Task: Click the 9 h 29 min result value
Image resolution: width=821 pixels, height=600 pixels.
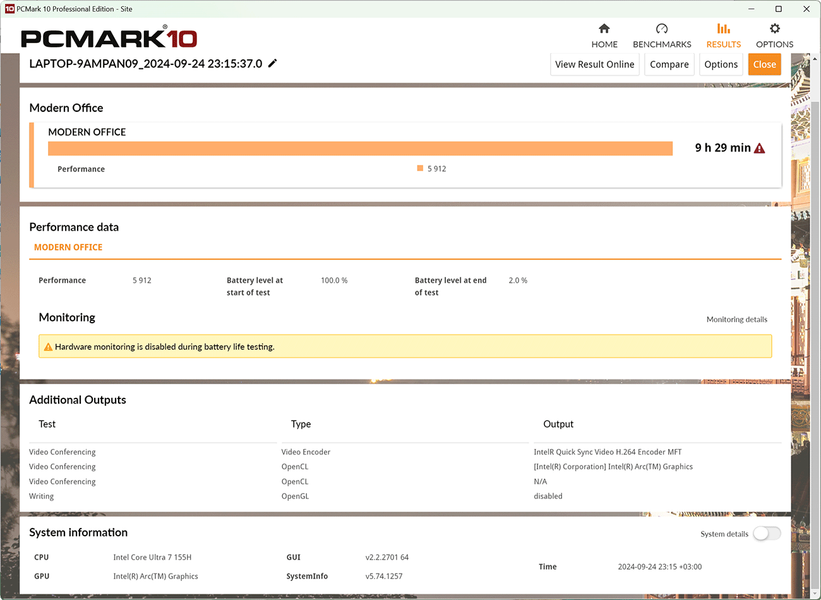Action: [723, 148]
